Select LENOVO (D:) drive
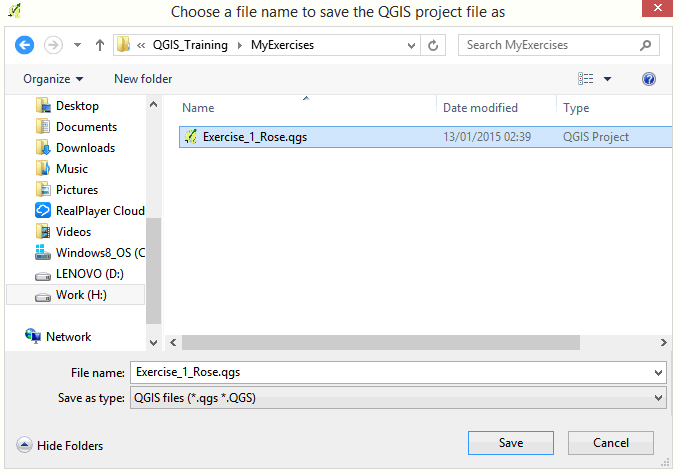 [90, 274]
